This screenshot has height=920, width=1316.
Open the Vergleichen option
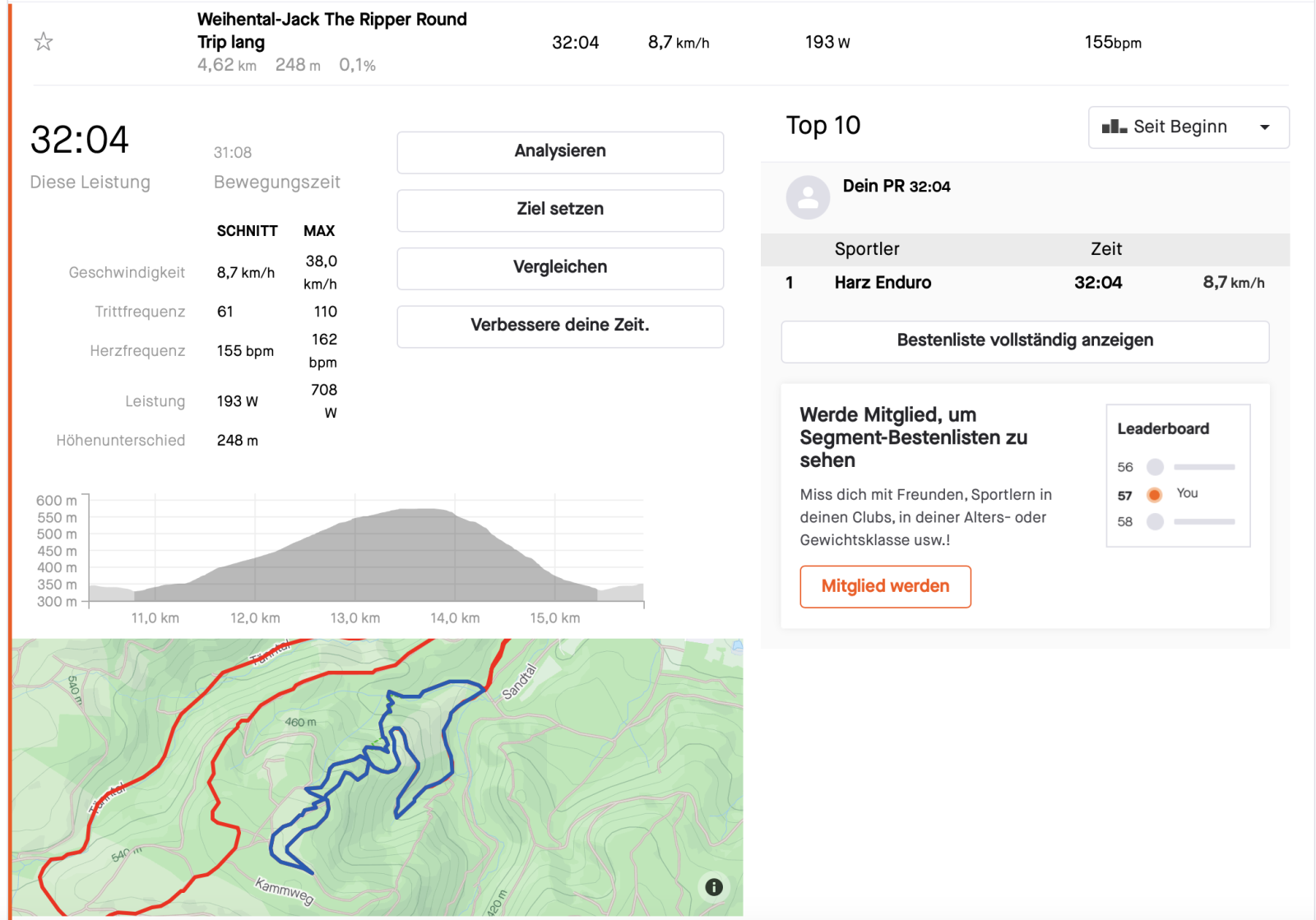coord(560,268)
